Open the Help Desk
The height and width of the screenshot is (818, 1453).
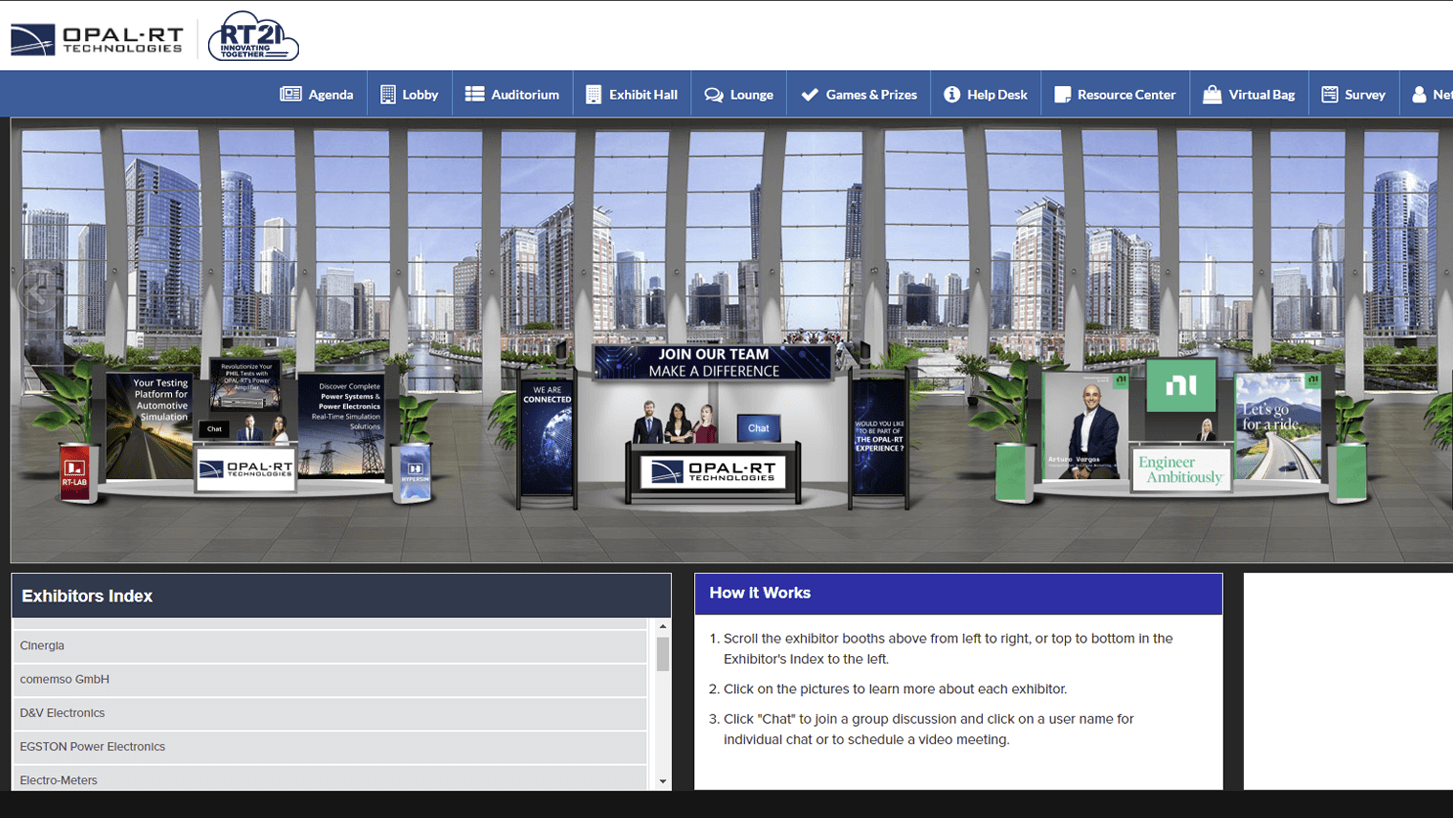coord(986,94)
